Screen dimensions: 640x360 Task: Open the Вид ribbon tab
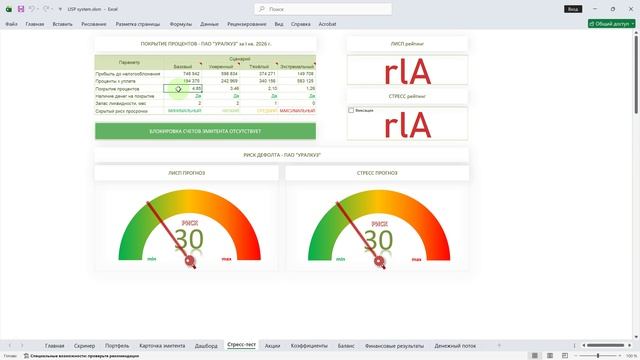pos(279,24)
